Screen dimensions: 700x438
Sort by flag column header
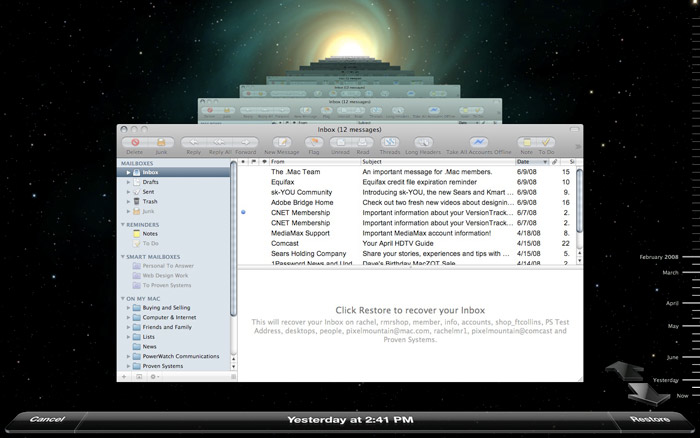254,162
